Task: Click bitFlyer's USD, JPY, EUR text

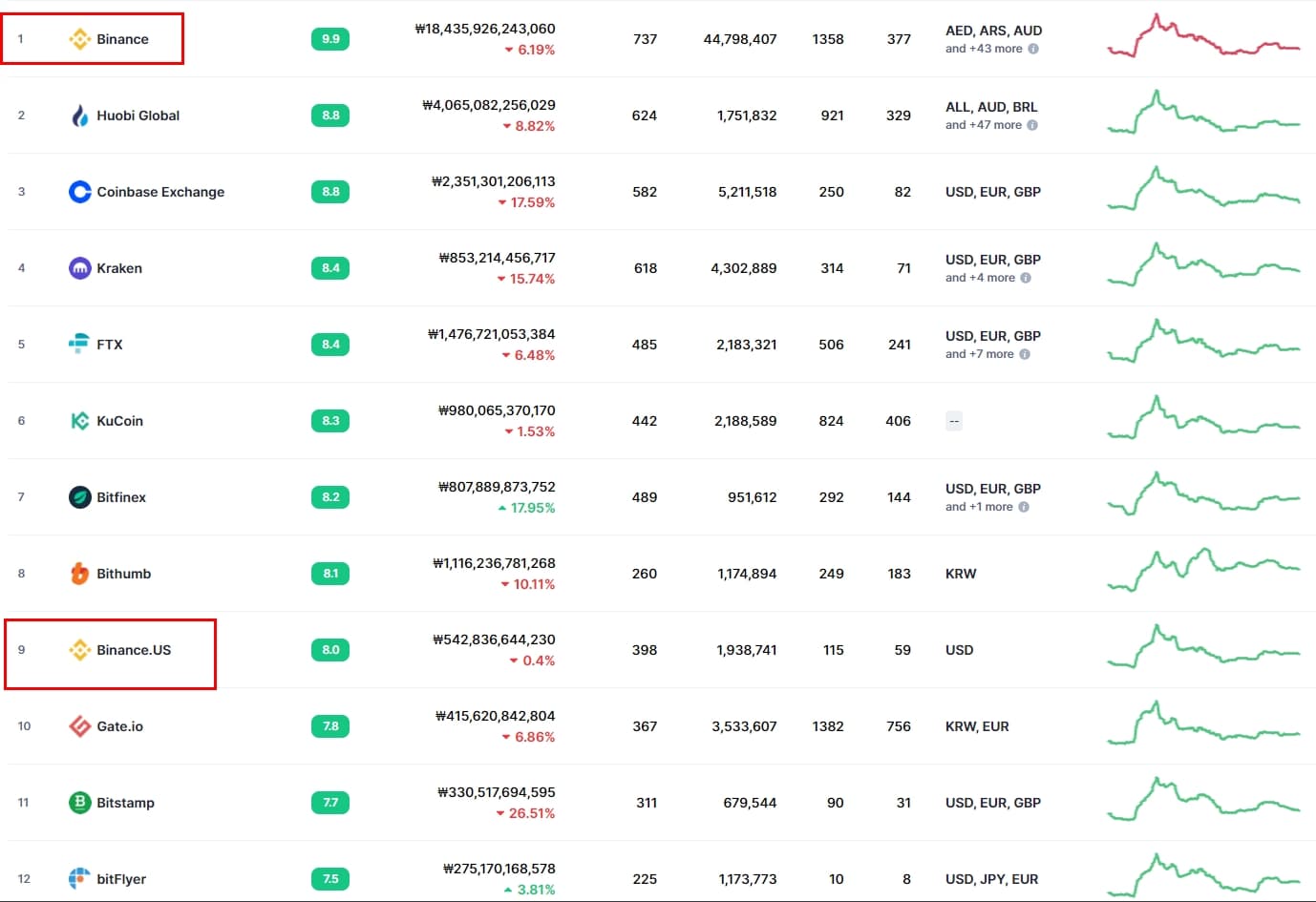Action: tap(992, 879)
